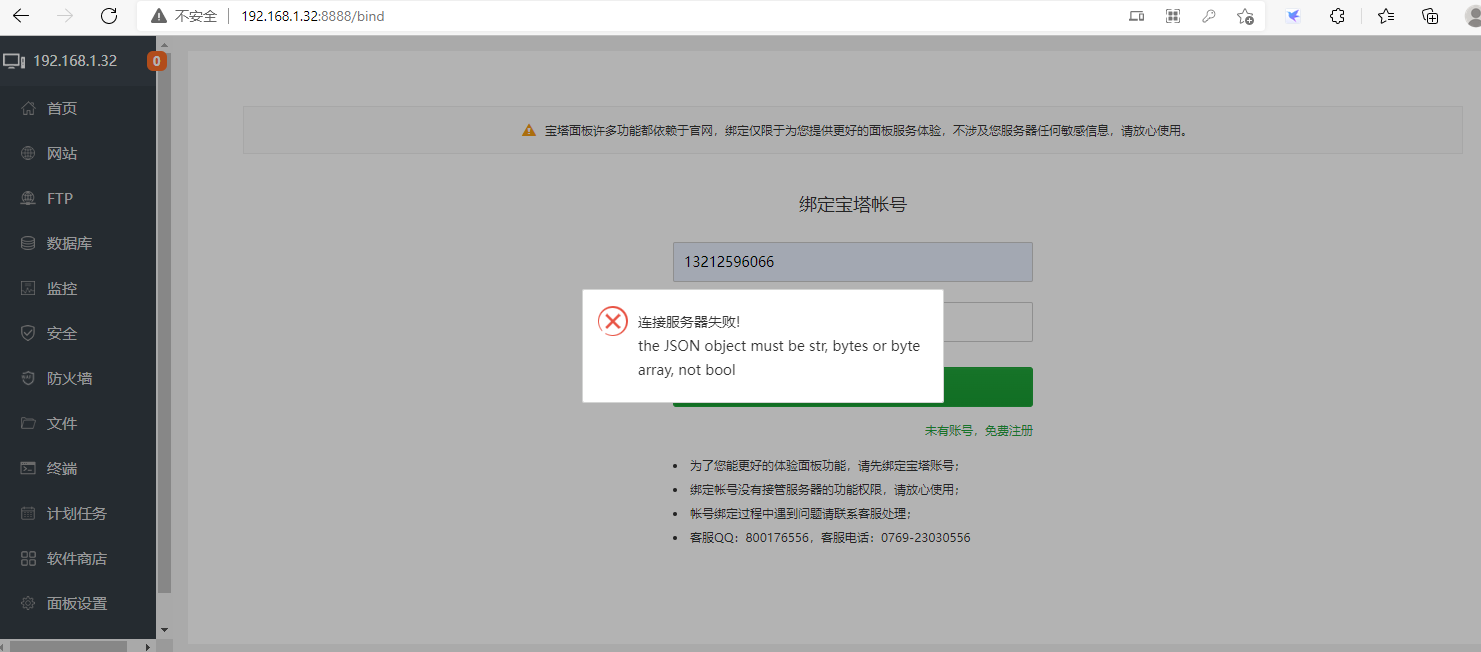Click the blue bird extension icon
Image resolution: width=1481 pixels, height=652 pixels.
tap(1293, 16)
